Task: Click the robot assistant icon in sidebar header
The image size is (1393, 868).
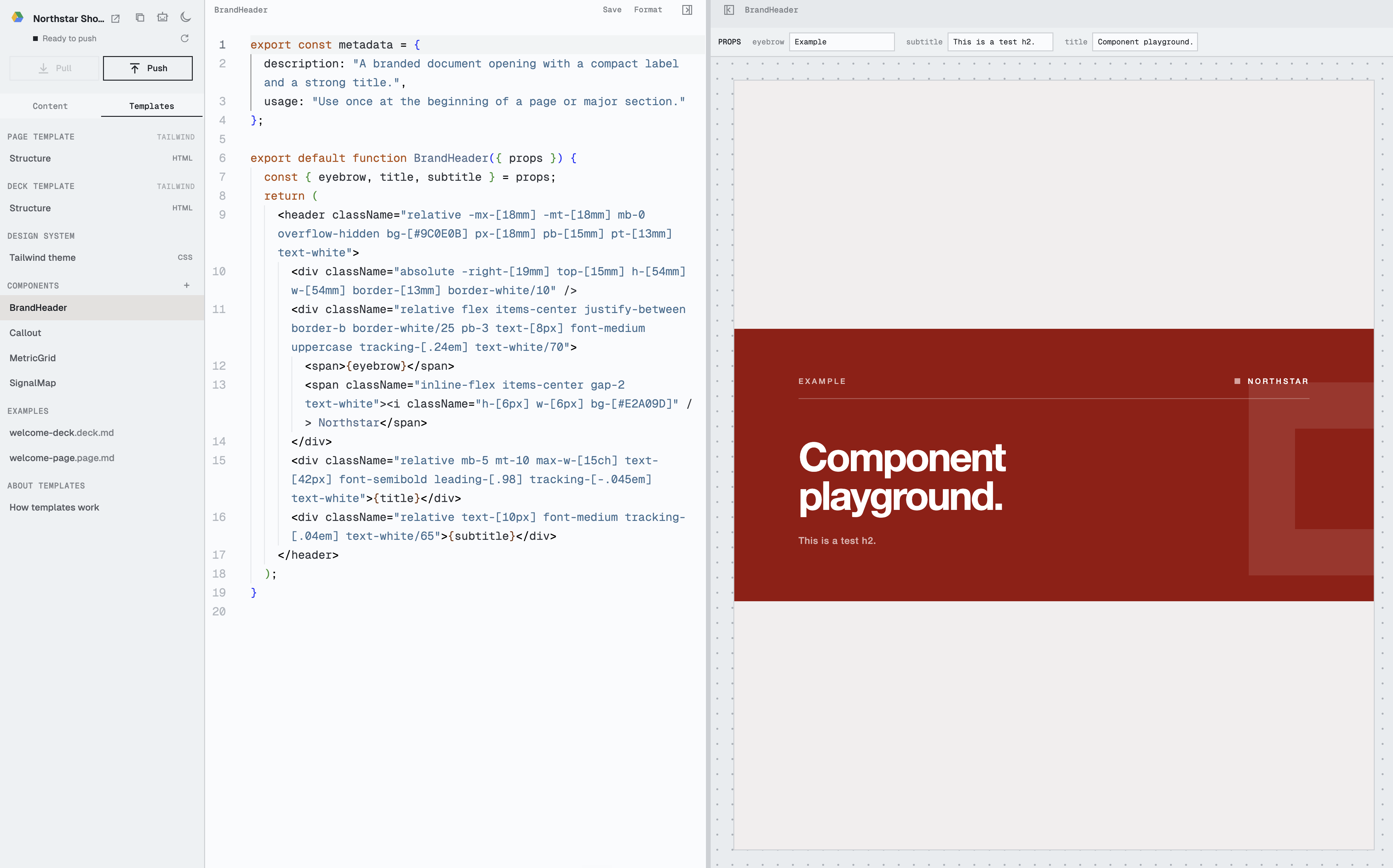Action: (x=163, y=17)
